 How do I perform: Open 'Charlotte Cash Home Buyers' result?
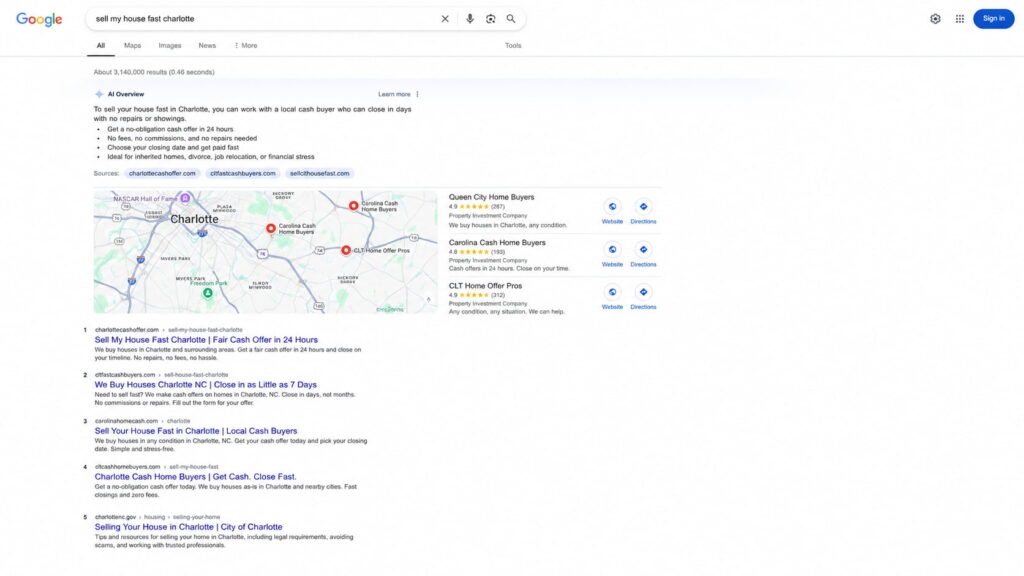pos(195,477)
